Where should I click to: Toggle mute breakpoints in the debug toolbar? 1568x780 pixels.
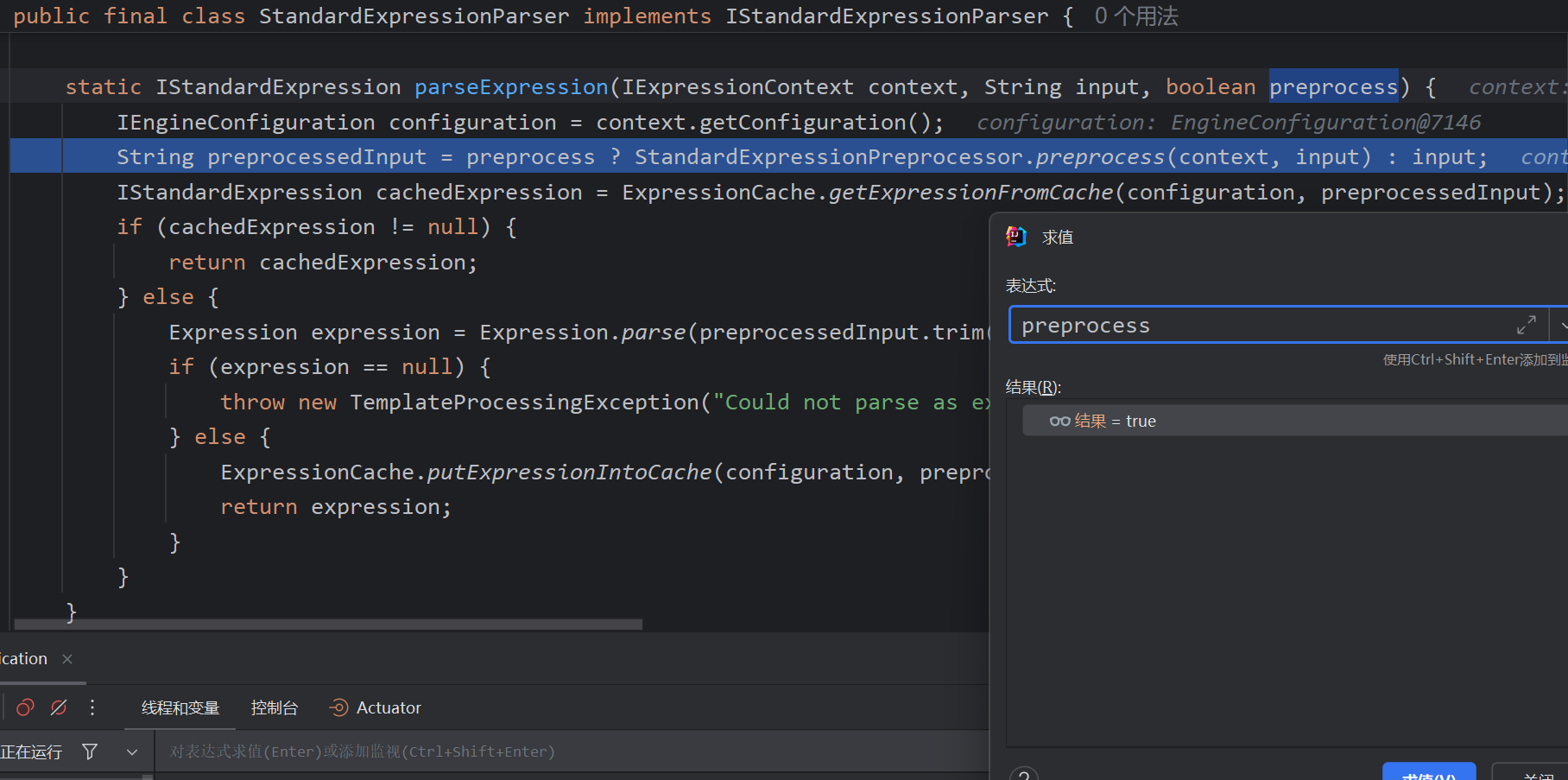pyautogui.click(x=59, y=707)
